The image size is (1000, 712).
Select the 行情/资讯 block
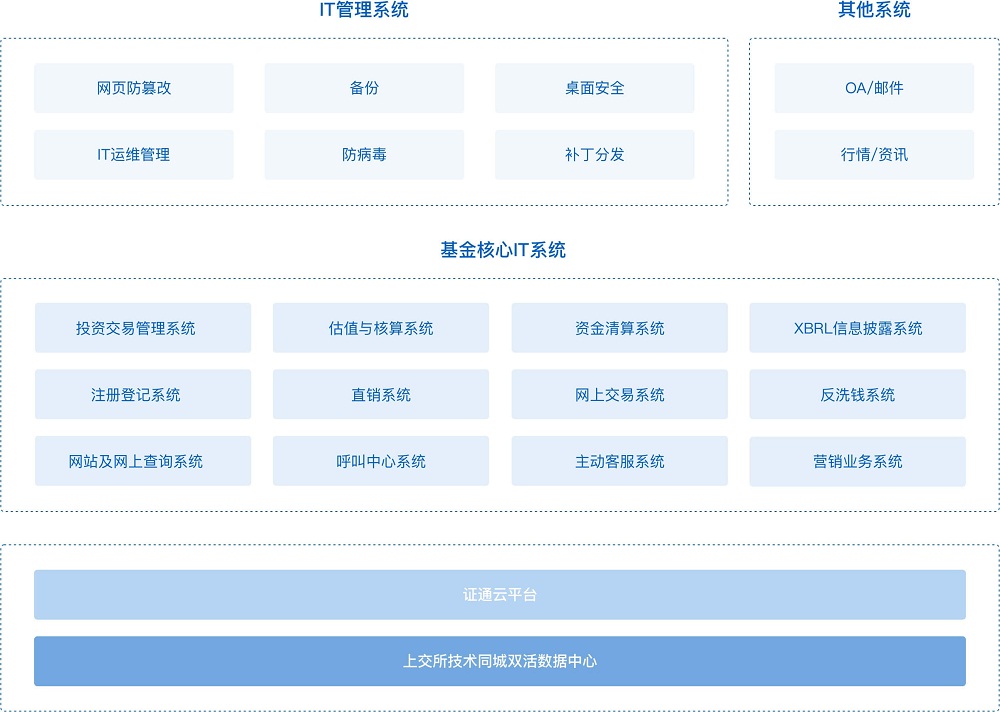coord(874,155)
